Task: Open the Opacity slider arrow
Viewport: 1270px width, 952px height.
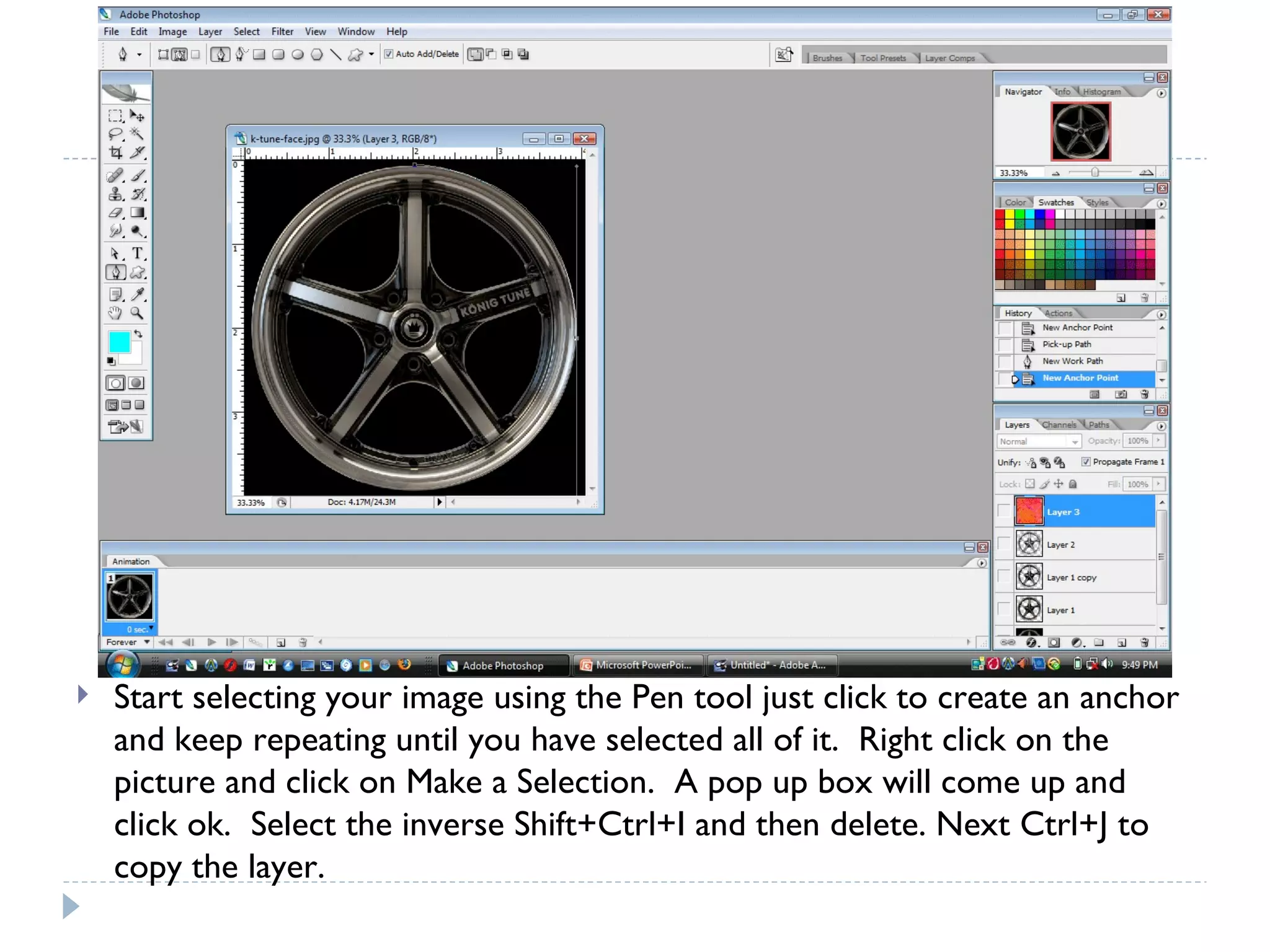Action: [x=1158, y=441]
